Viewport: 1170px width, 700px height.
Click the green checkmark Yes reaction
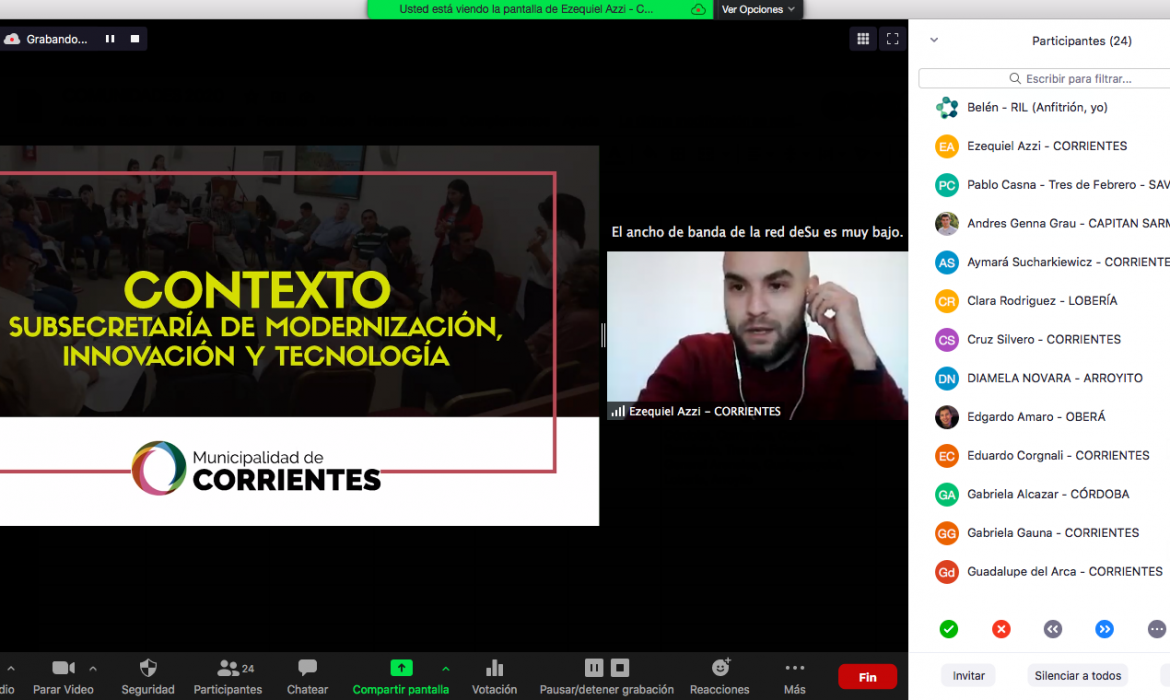948,629
